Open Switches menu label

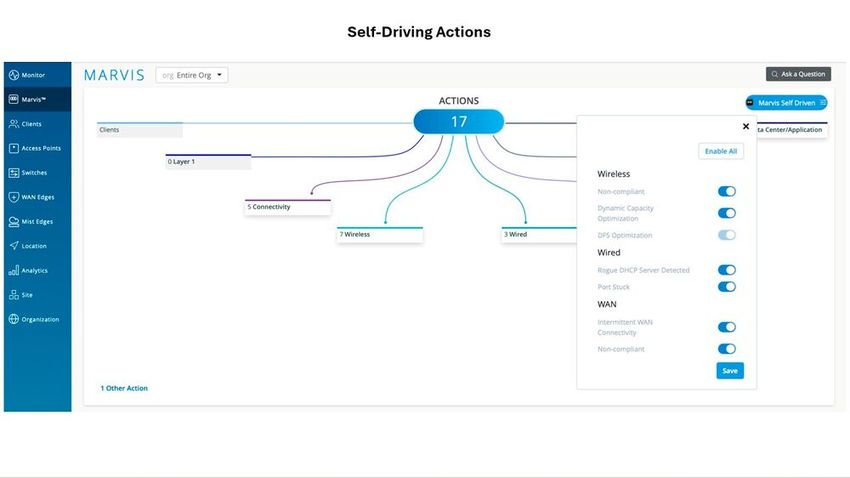tap(34, 173)
